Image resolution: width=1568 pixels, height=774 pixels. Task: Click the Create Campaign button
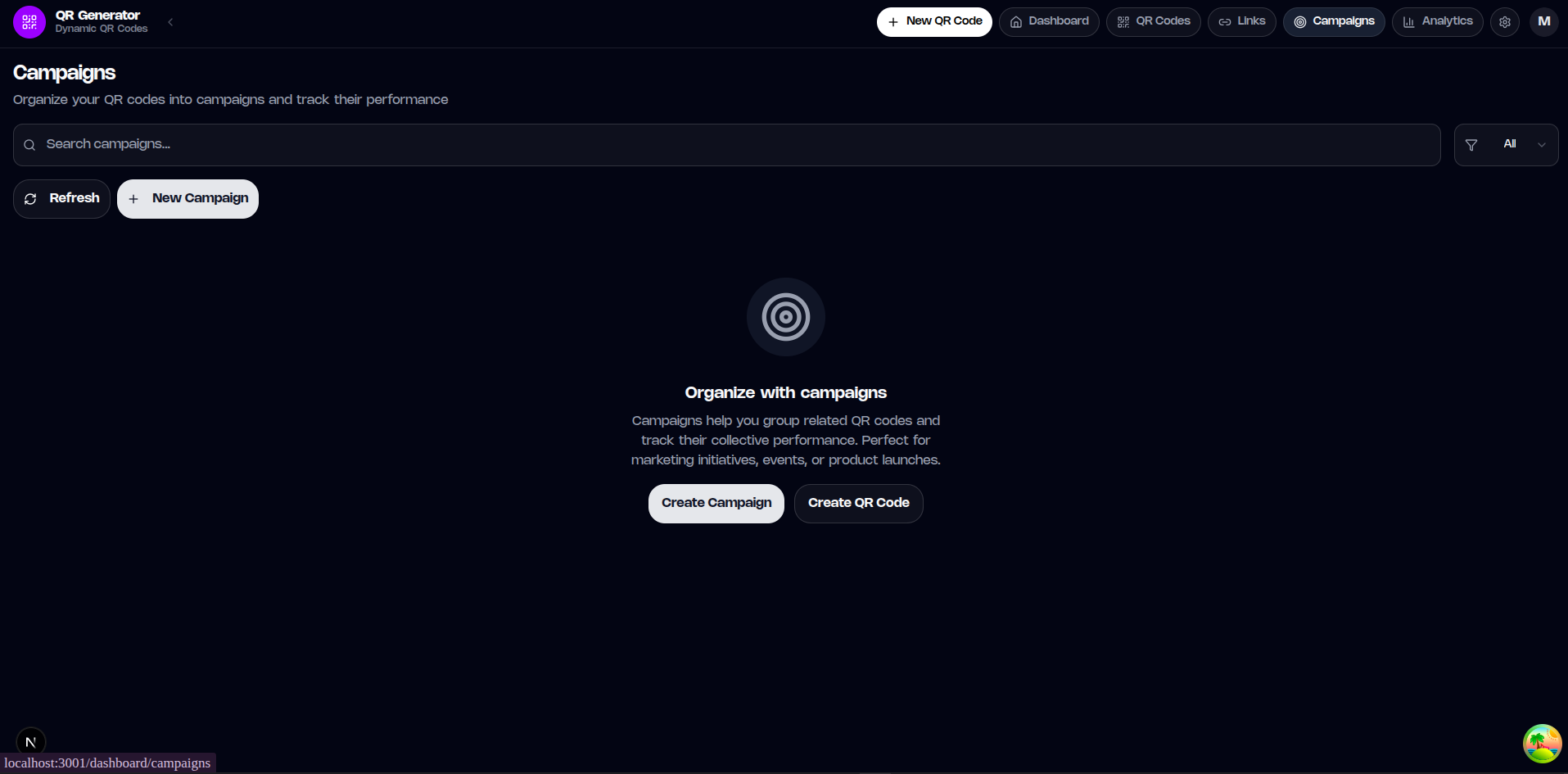coord(716,504)
